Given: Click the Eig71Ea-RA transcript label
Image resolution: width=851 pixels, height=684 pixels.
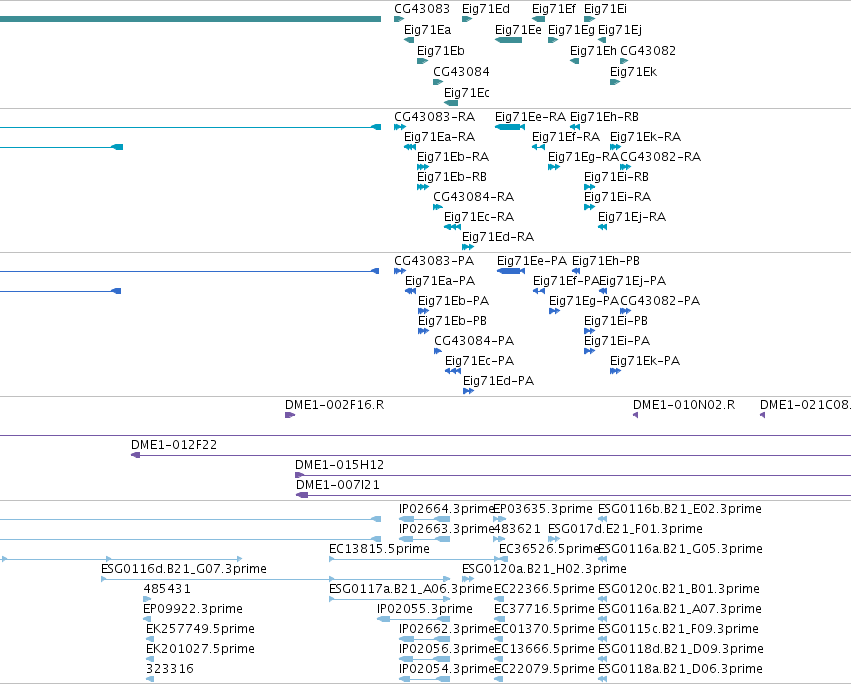Looking at the screenshot, I should [440, 137].
